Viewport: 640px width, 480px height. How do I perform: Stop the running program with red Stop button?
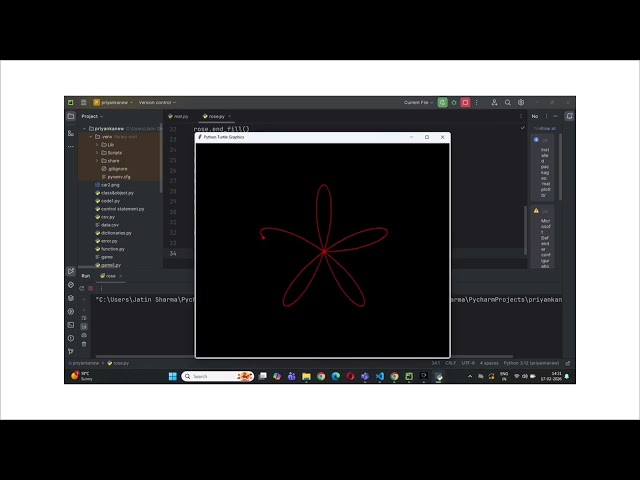pos(465,102)
